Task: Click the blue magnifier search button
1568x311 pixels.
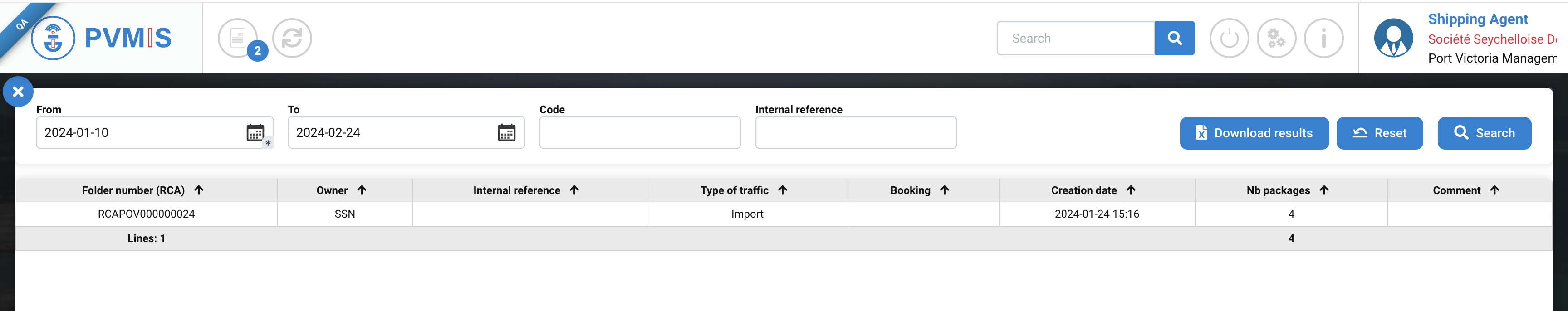Action: 1174,39
